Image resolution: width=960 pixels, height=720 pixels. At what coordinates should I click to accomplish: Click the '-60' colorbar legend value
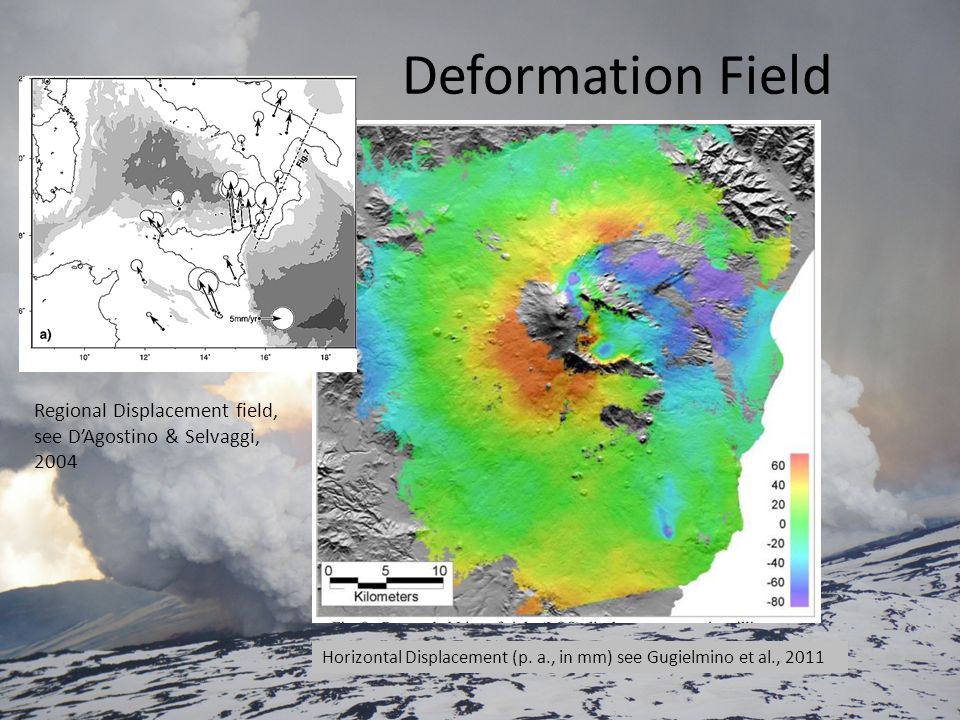tap(775, 582)
